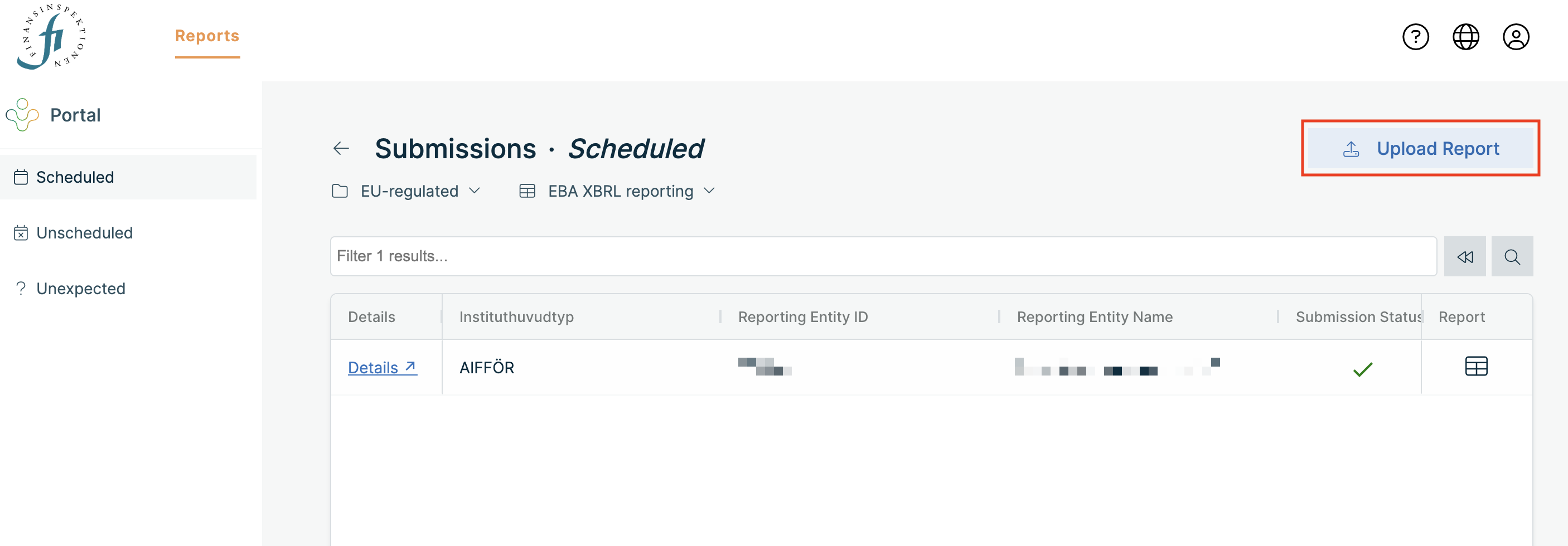This screenshot has width=1568, height=546.
Task: Click the magnifier search button
Action: (x=1512, y=257)
